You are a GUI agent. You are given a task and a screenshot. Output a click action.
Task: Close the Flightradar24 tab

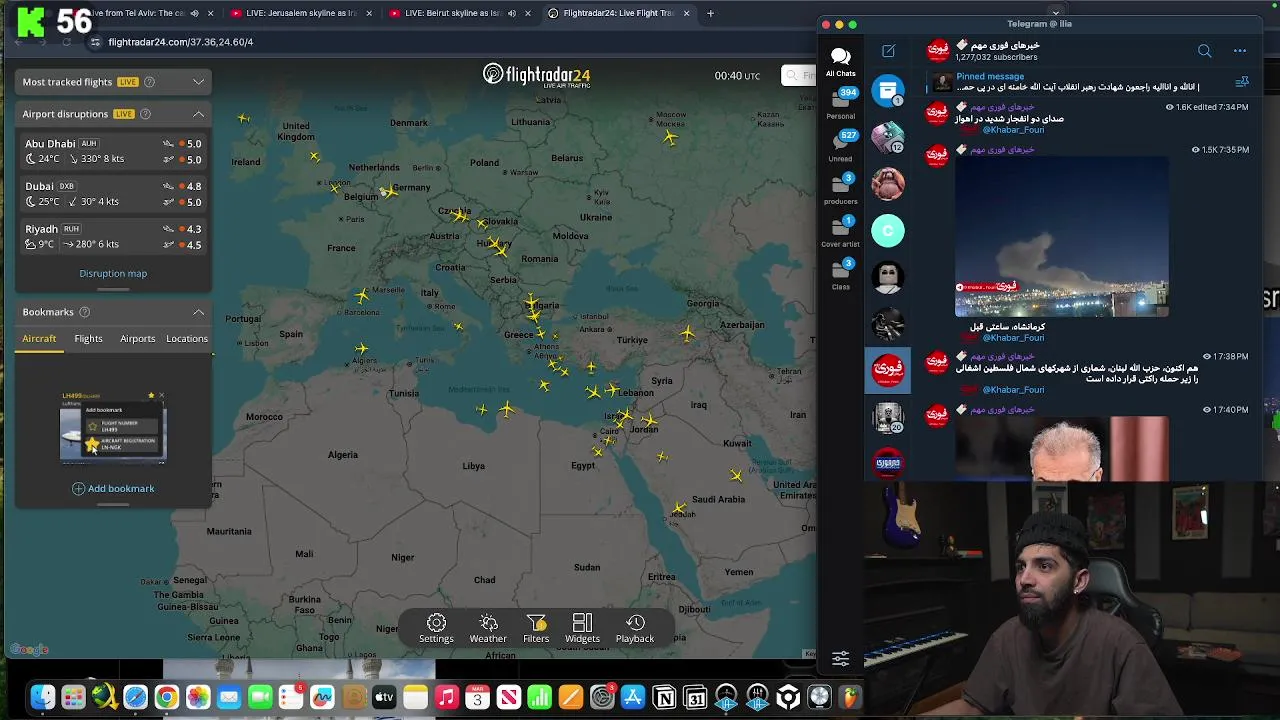point(686,13)
